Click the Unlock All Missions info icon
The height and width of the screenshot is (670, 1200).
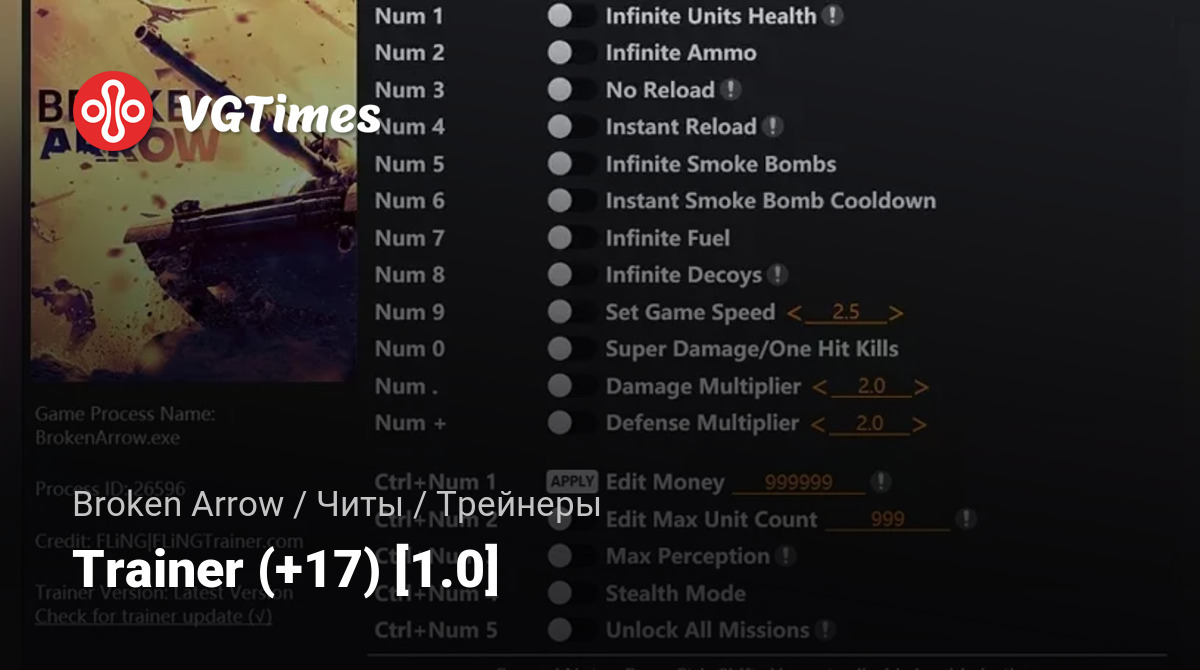(x=825, y=630)
